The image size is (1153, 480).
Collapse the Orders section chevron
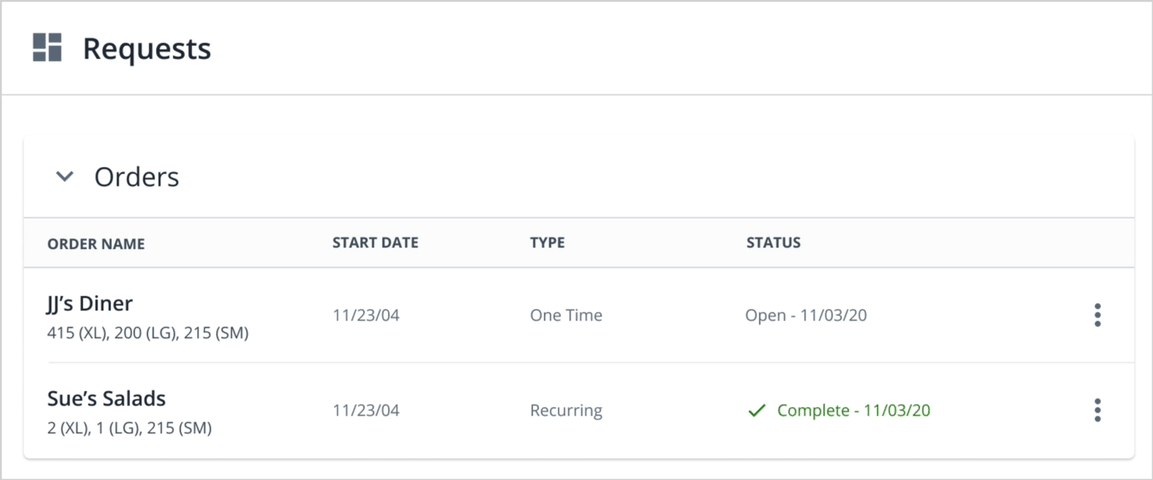[x=65, y=177]
